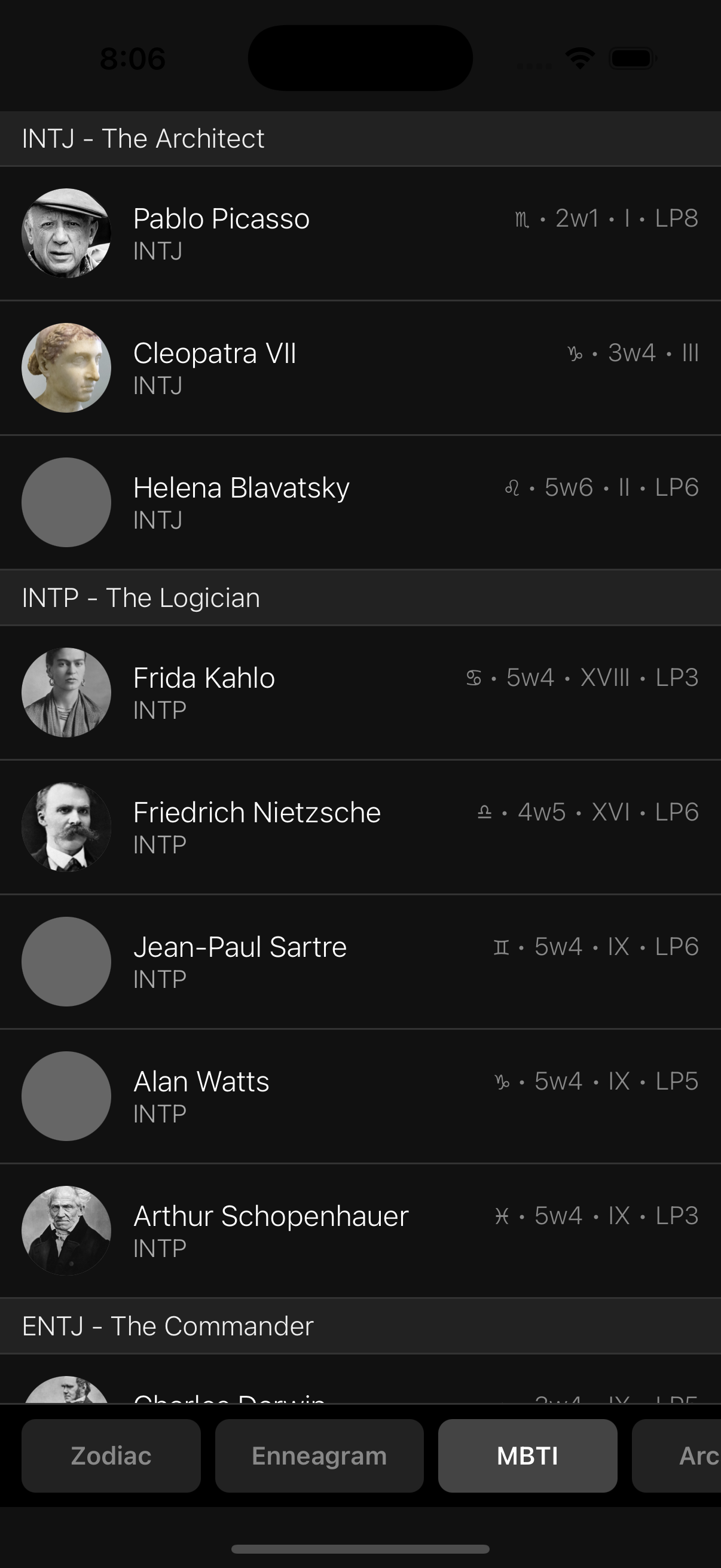Tap the Libra symbol on Nietzsche's row

coord(484,813)
